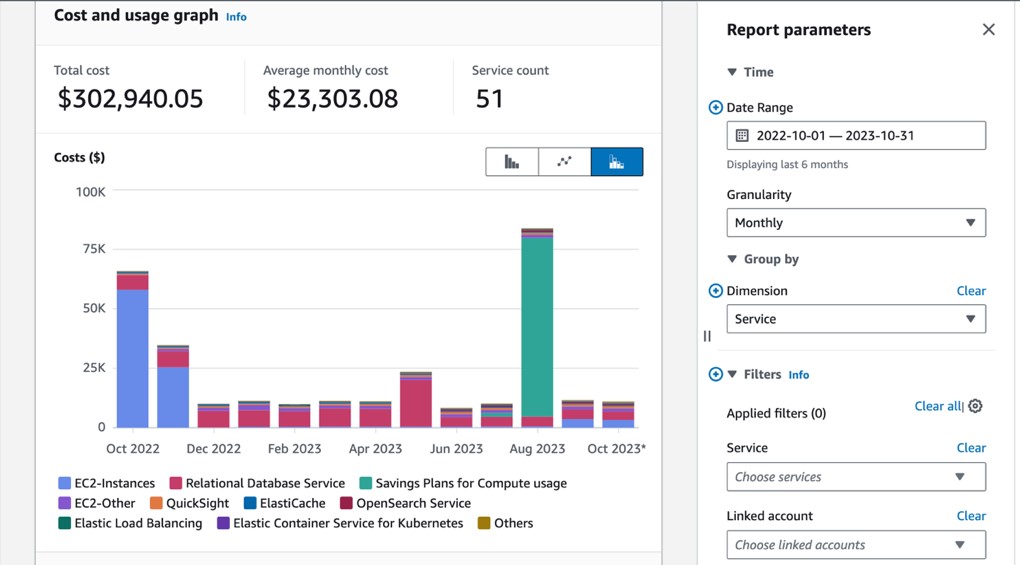The image size is (1020, 565).
Task: Click the EC2-Instances legend color swatch
Action: click(x=65, y=484)
